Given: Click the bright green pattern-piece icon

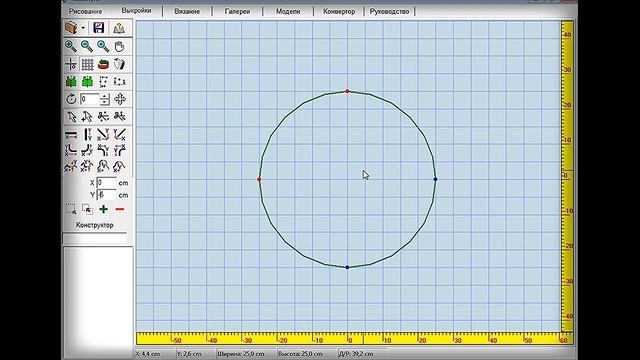Looking at the screenshot, I should point(87,82).
